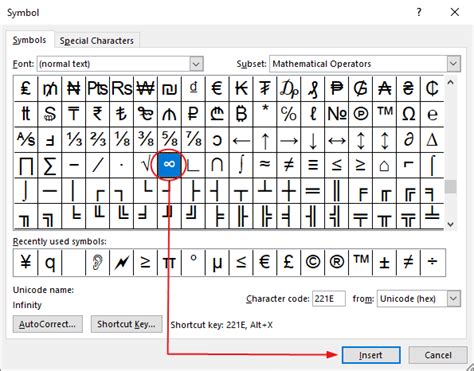474x371 pixels.
Task: Click the Cancel button
Action: [438, 355]
